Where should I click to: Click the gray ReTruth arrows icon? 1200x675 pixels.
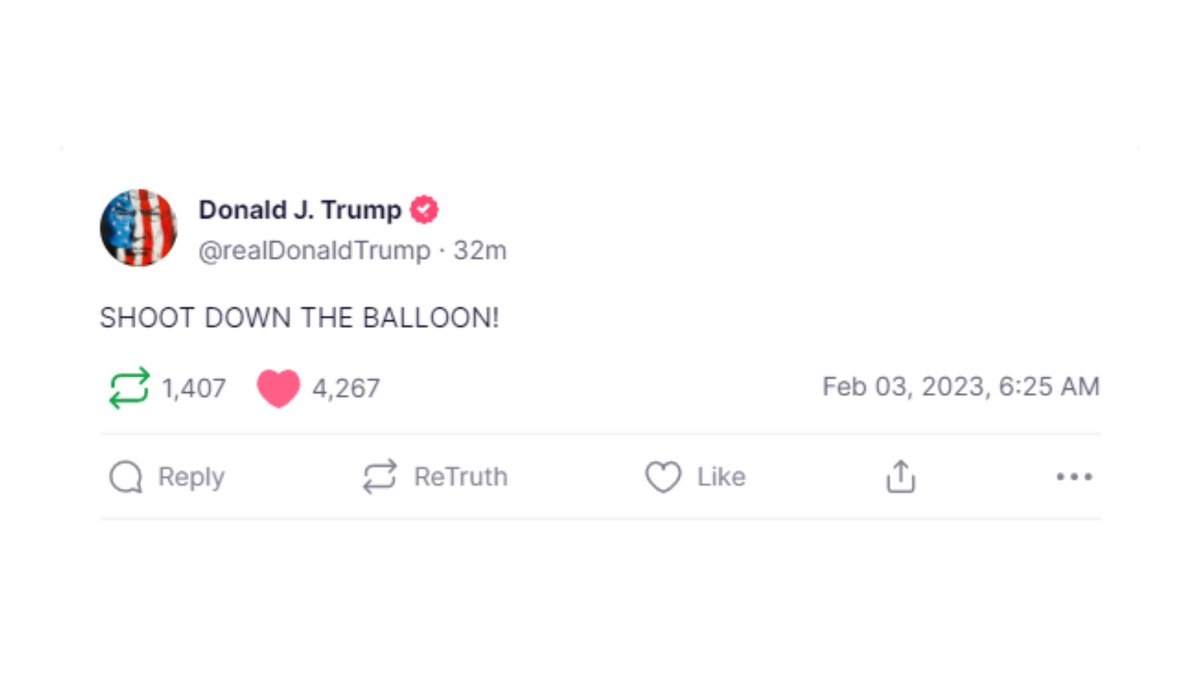[380, 477]
